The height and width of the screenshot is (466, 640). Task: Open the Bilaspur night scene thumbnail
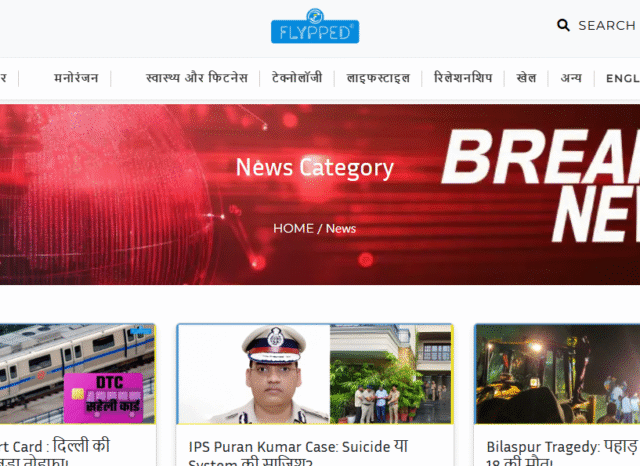[x=557, y=374]
